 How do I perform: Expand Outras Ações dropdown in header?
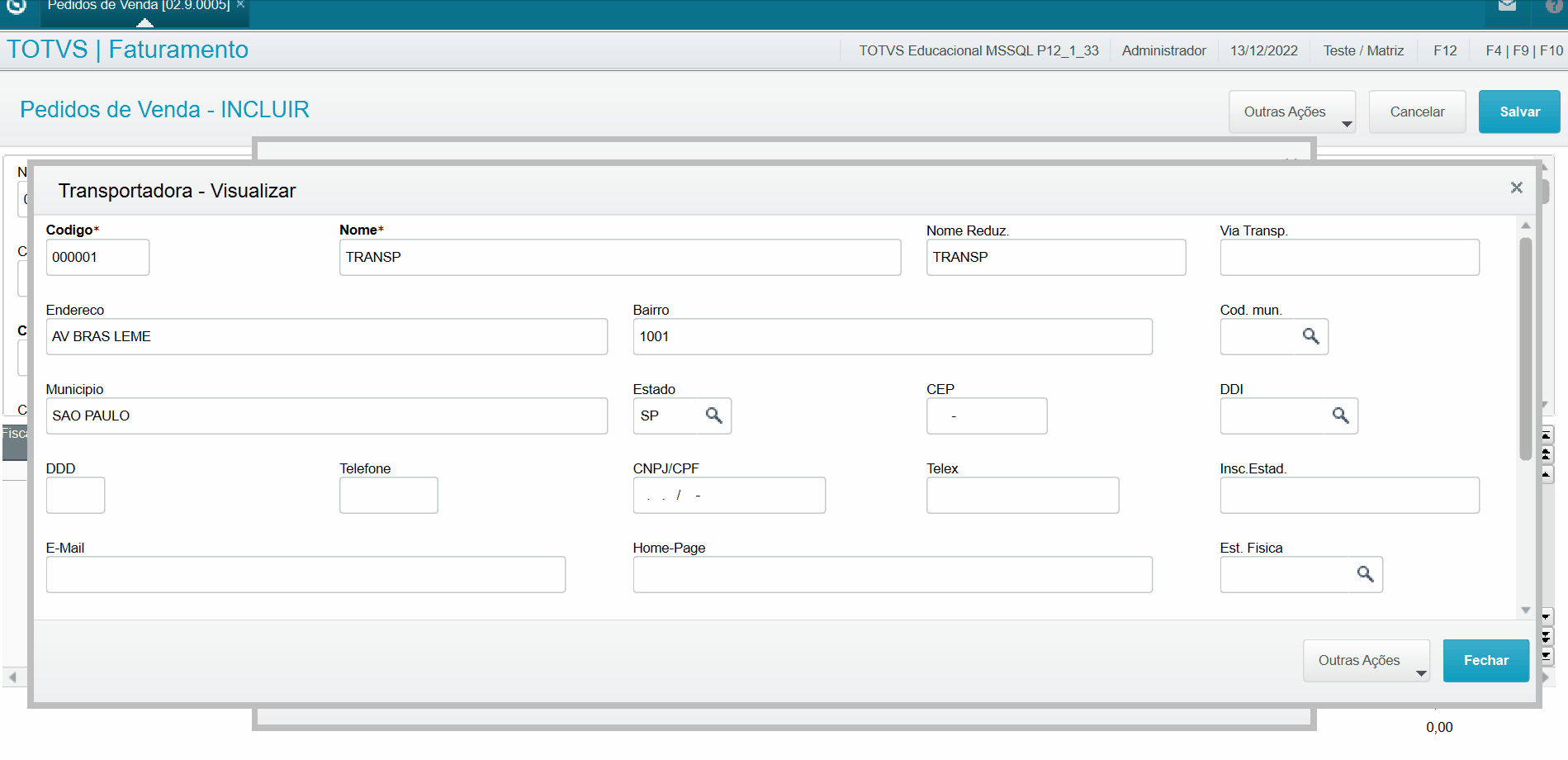1292,112
